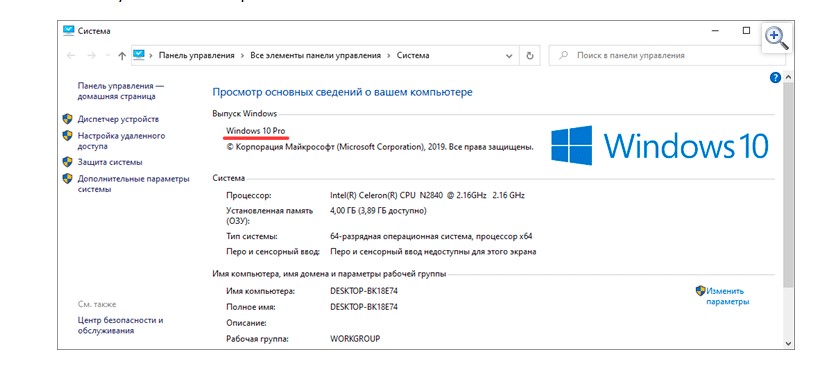Click the scrollbar up arrow
Viewport: 835px width, 372px height.
click(788, 78)
